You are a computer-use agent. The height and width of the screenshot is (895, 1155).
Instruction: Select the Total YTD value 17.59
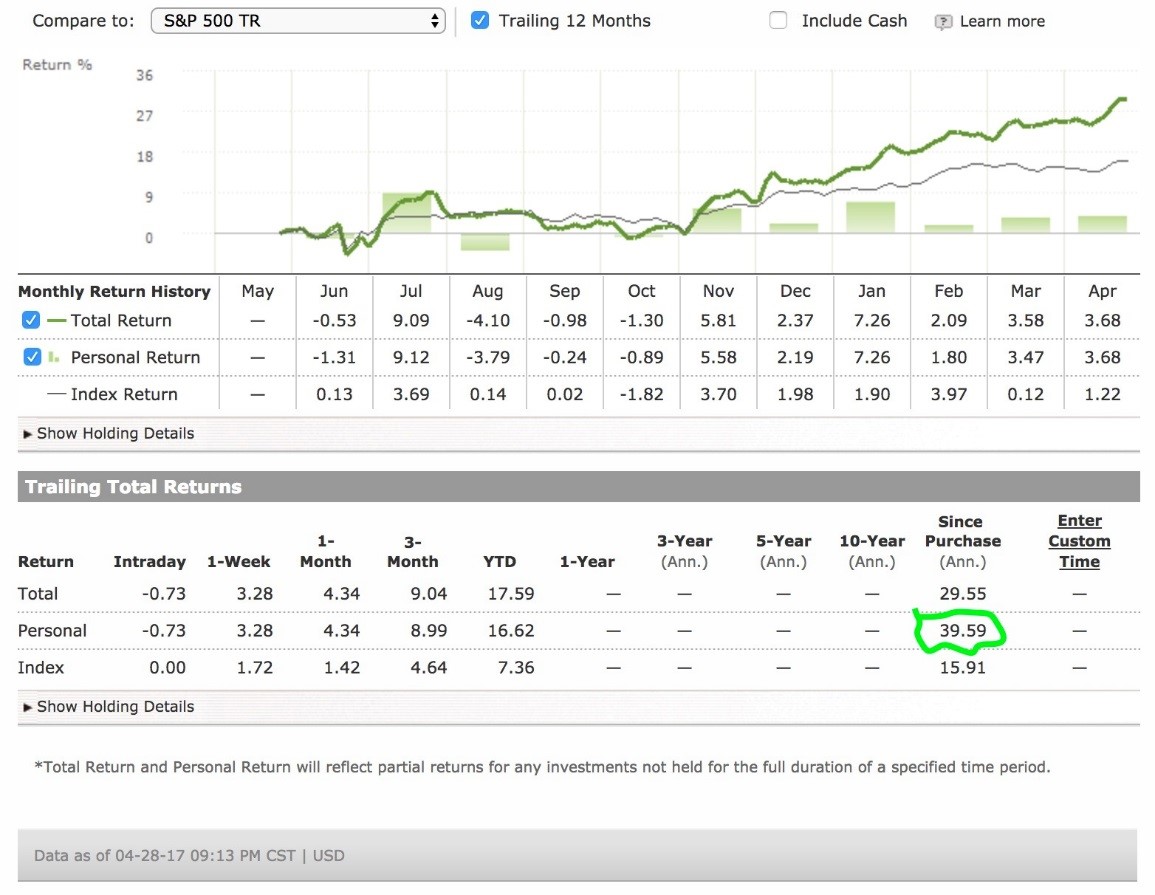510,594
